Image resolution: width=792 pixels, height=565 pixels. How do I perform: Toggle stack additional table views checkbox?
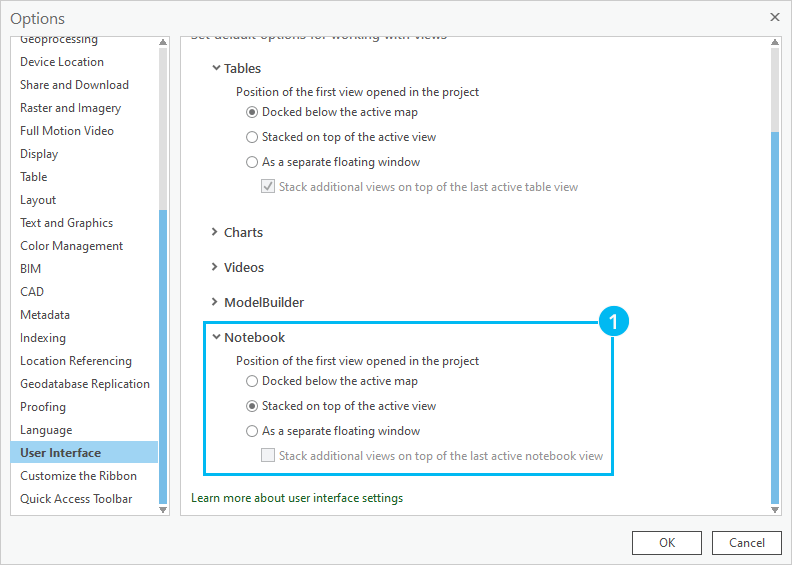pyautogui.click(x=268, y=186)
